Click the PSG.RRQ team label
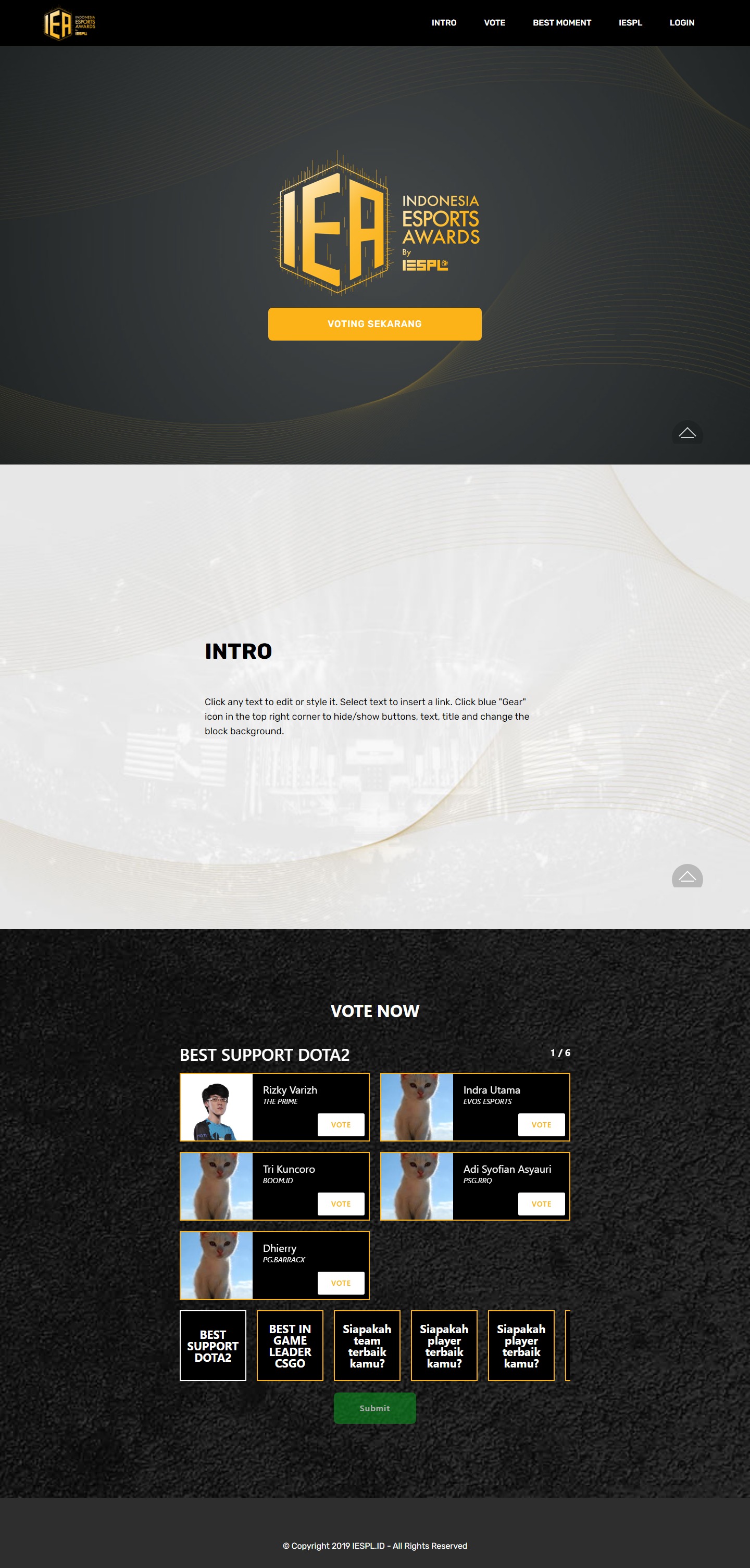Viewport: 750px width, 1568px height. [x=477, y=1181]
